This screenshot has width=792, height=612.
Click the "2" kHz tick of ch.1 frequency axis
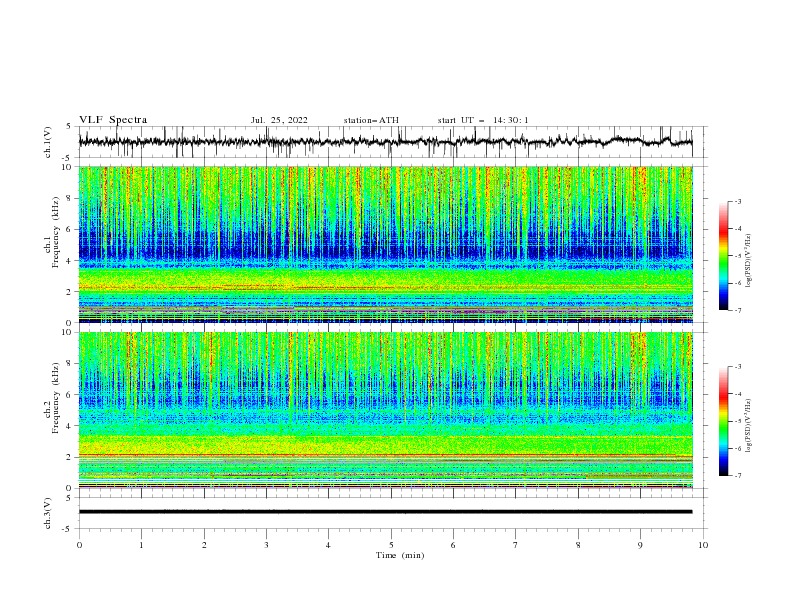(x=70, y=292)
